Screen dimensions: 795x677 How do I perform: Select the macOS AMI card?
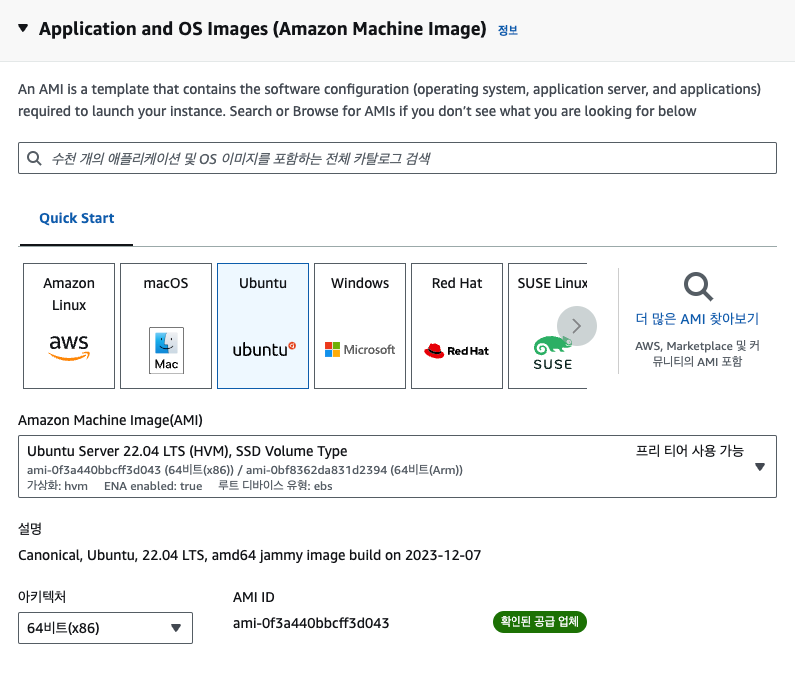point(166,326)
